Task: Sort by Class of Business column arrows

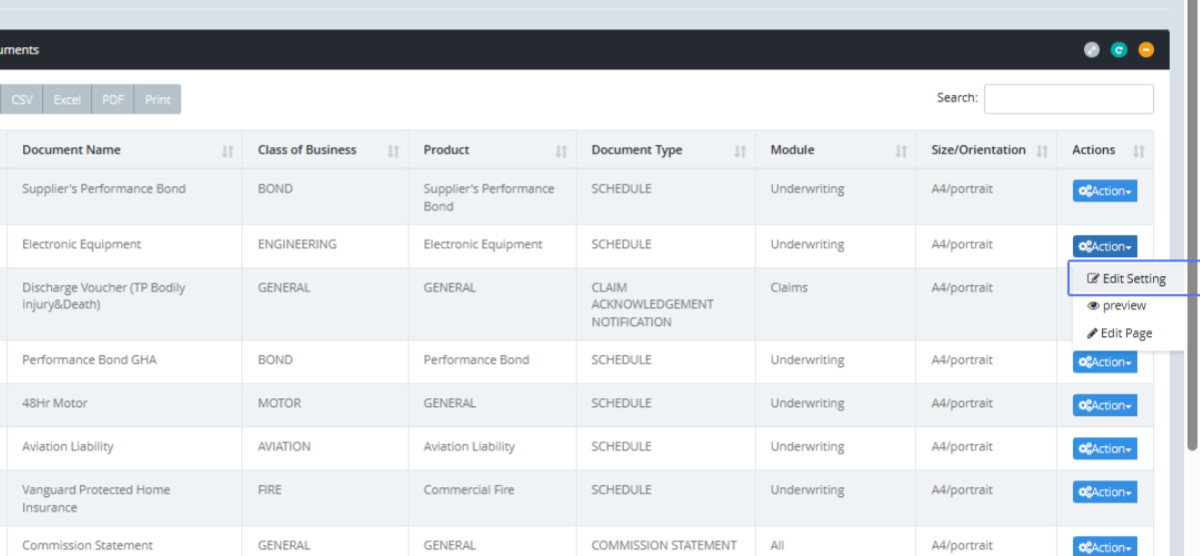Action: [x=393, y=151]
